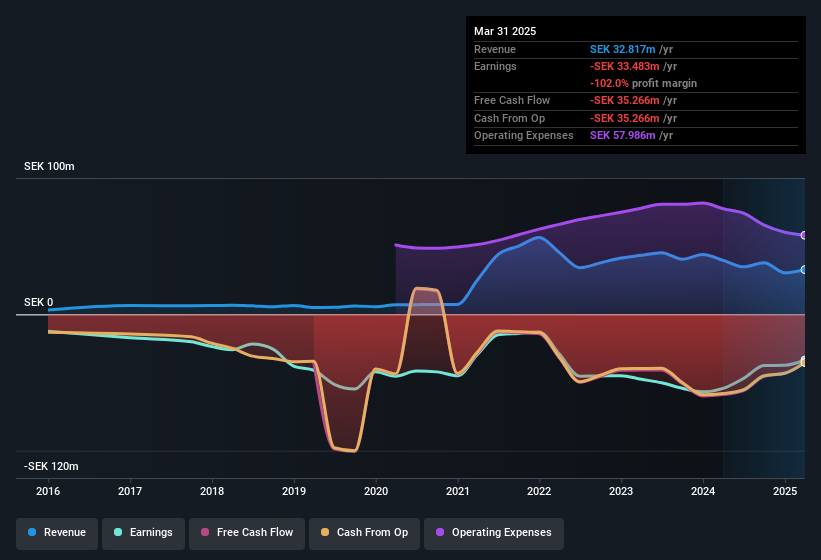821x560 pixels.
Task: Click the Earnings label in the tooltip
Action: [x=495, y=66]
